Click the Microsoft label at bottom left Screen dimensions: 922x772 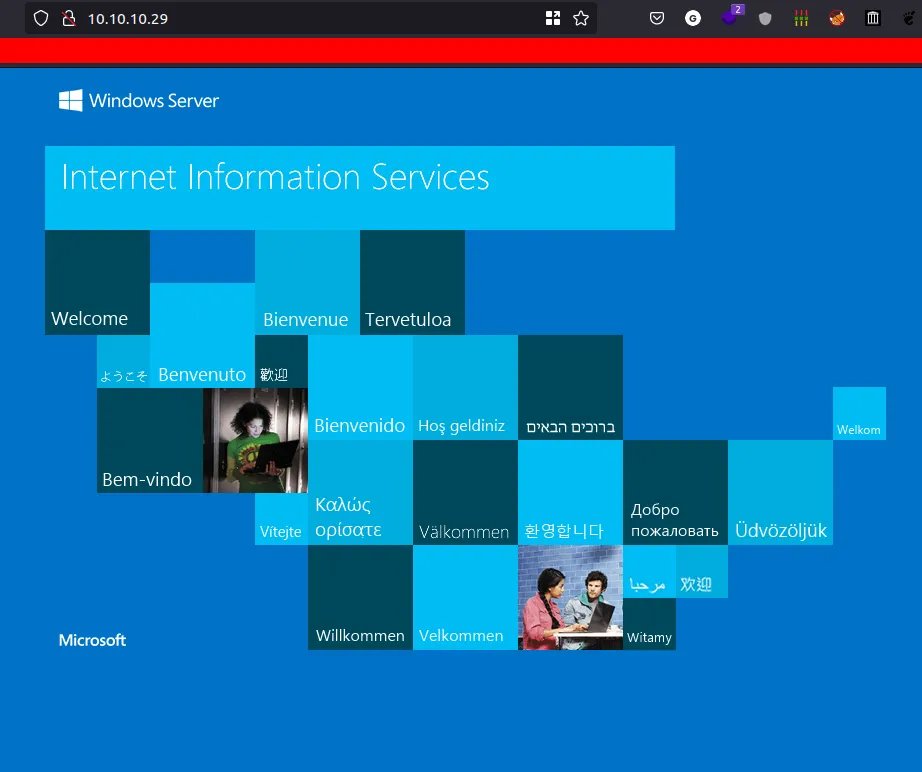click(92, 640)
